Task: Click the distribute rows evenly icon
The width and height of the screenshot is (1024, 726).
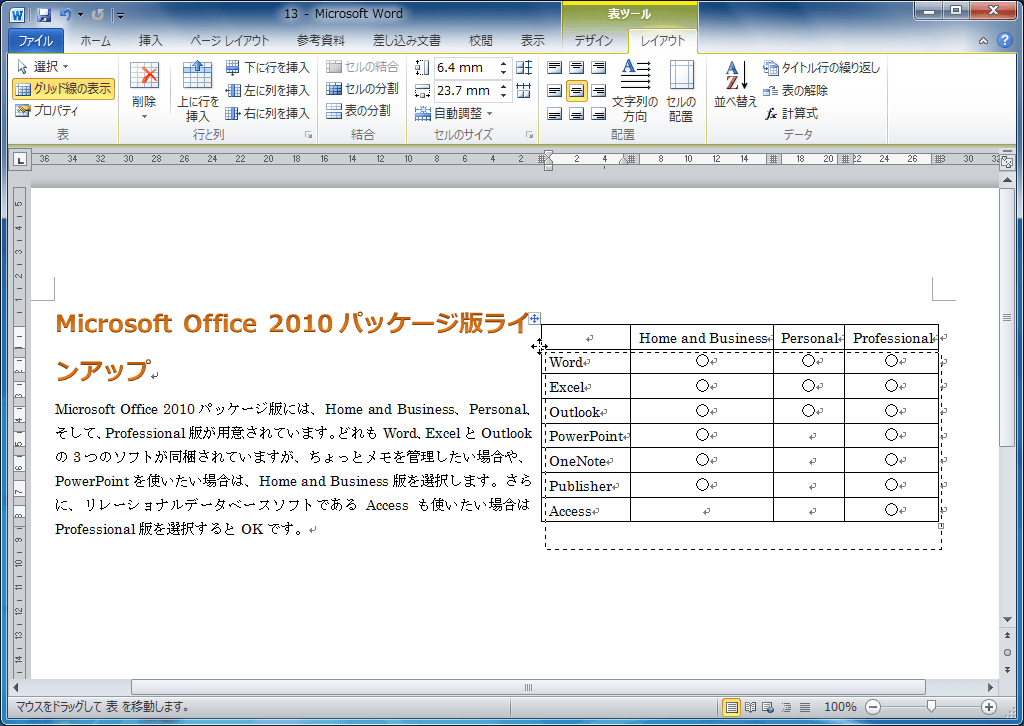Action: (524, 67)
